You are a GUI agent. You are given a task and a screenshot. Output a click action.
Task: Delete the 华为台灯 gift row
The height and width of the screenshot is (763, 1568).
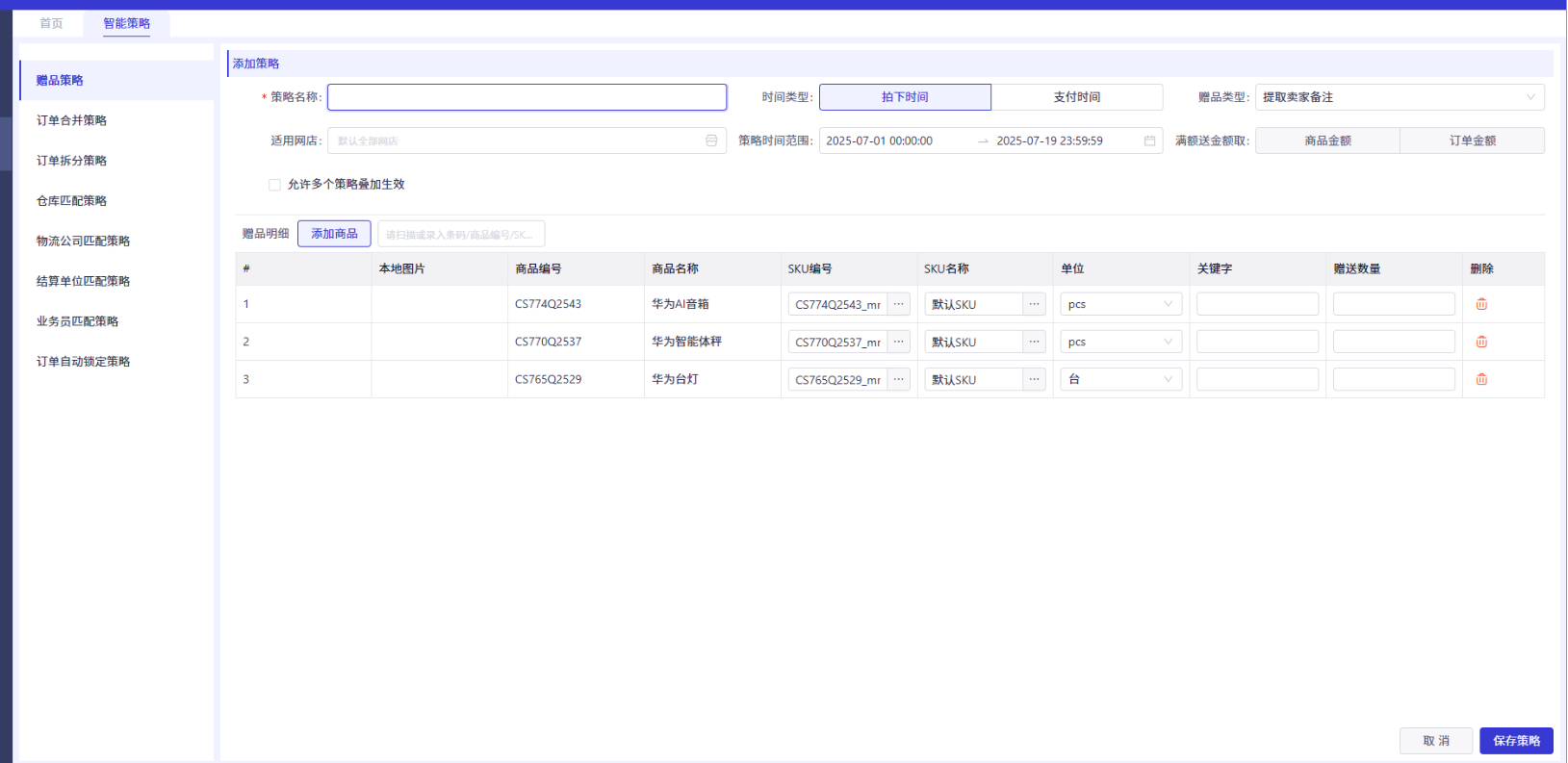[x=1481, y=379]
